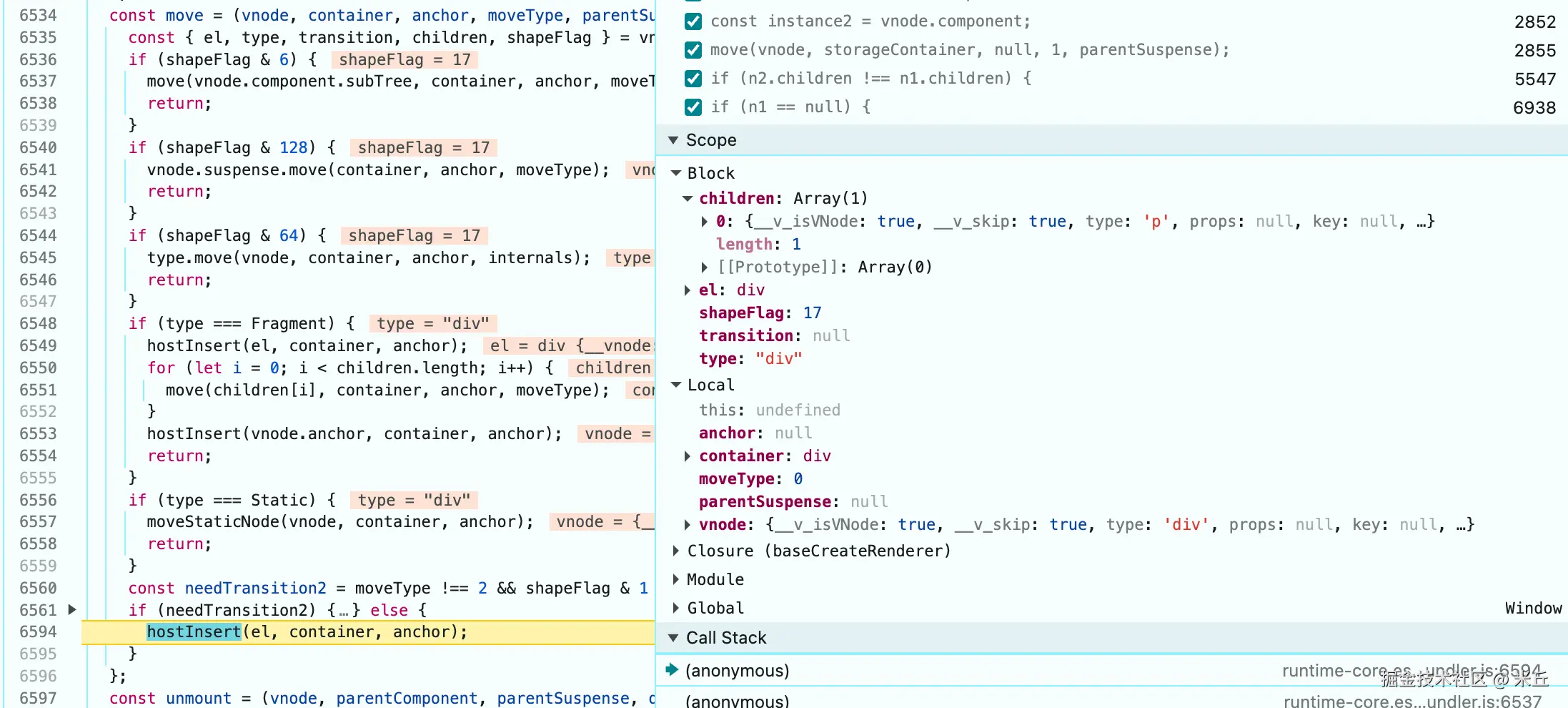Click the 'type: "div"' scope entry
1568x708 pixels.
[x=750, y=359]
